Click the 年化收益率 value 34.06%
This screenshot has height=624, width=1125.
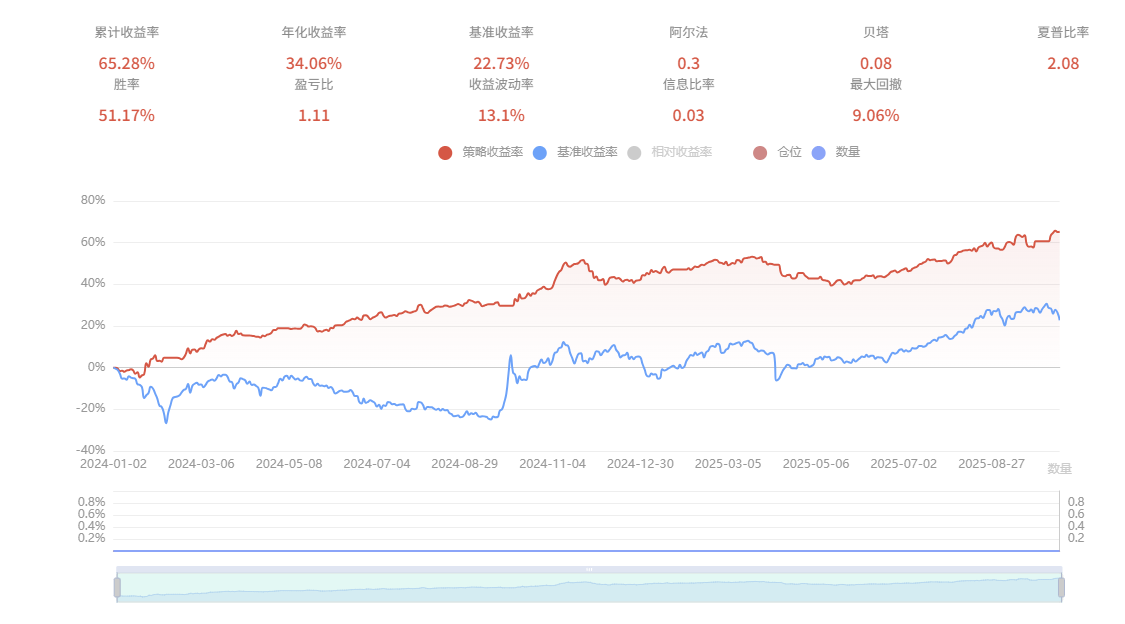tap(313, 64)
